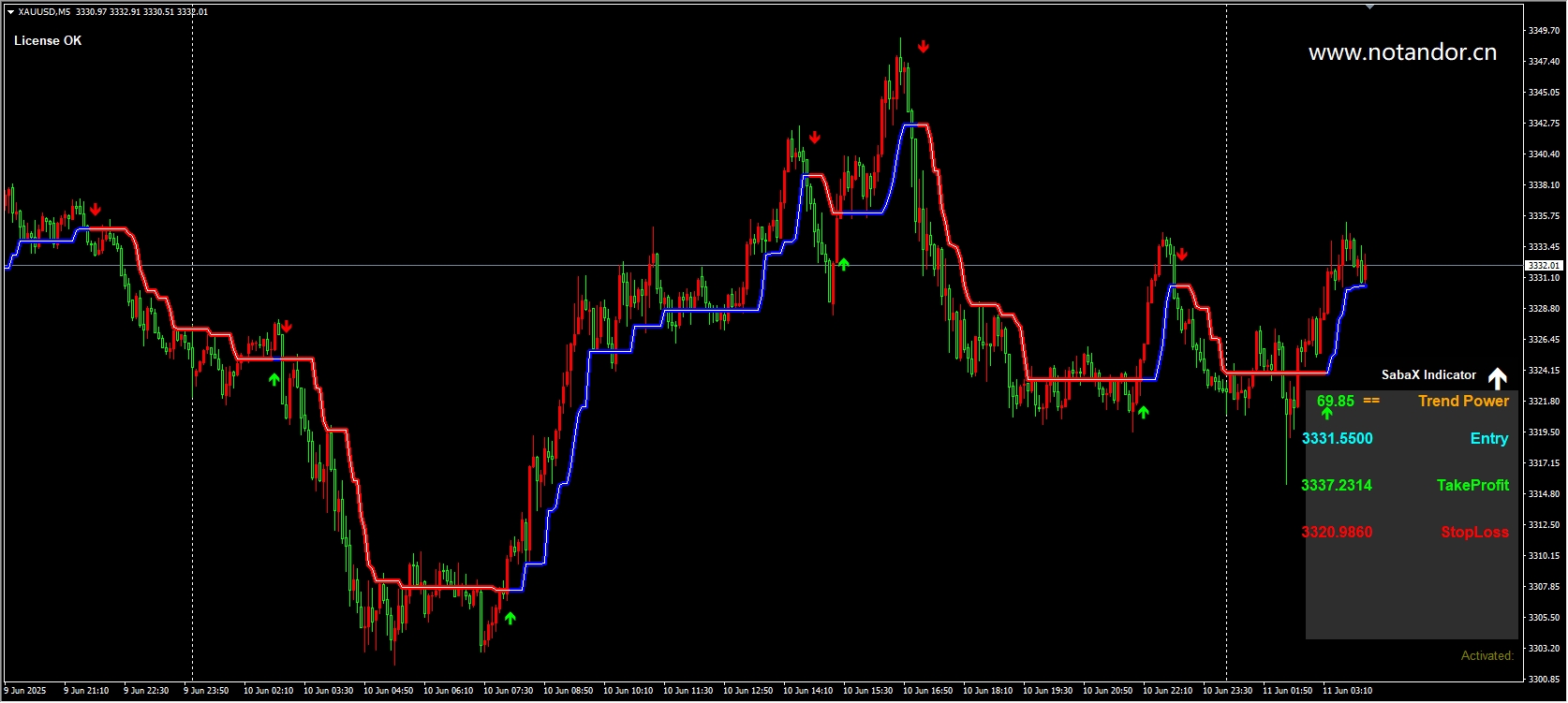Click the 3349.70 price axis label

pyautogui.click(x=1544, y=30)
